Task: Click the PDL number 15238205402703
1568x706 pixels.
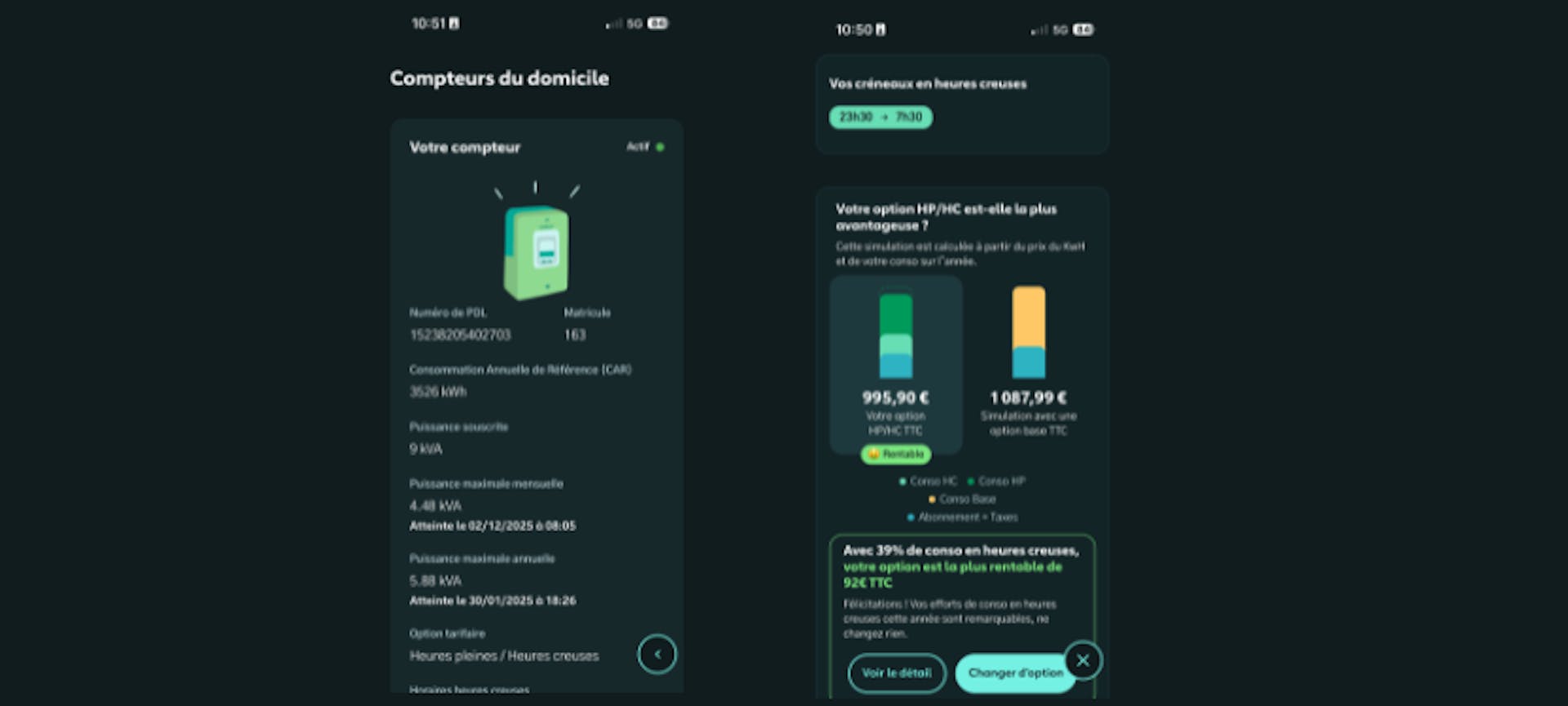Action: tap(460, 335)
